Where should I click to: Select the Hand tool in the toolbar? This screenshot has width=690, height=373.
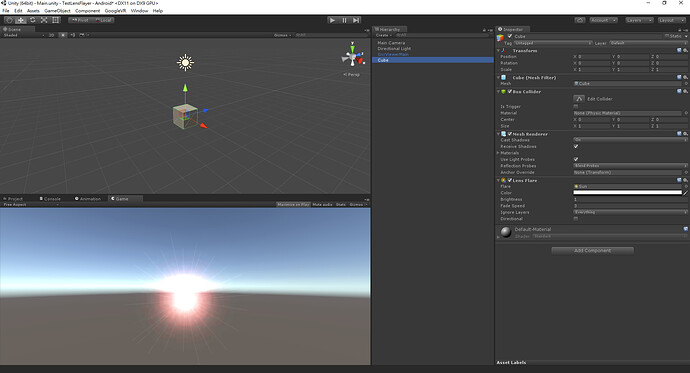click(x=9, y=20)
